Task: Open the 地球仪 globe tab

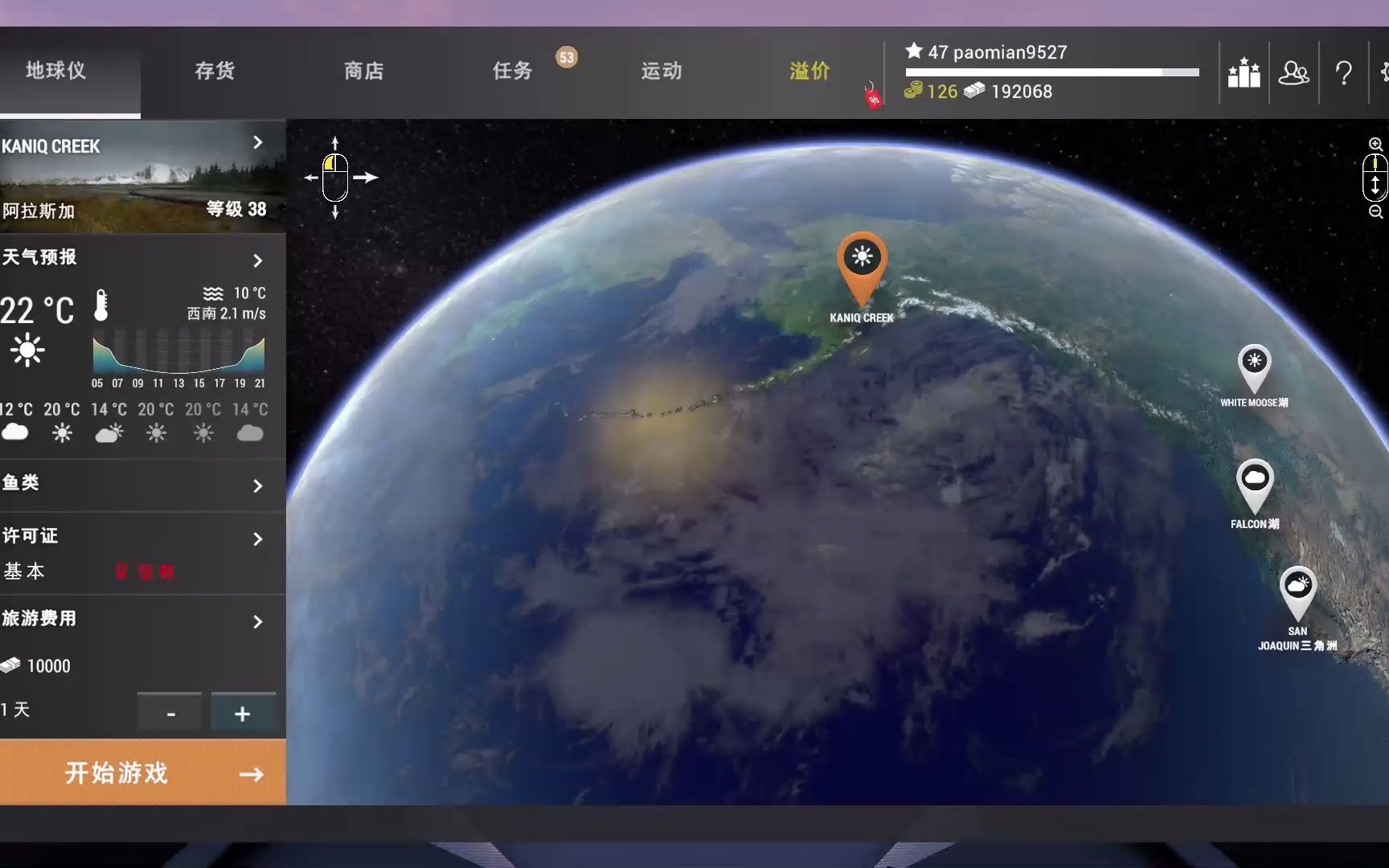Action: (x=55, y=71)
